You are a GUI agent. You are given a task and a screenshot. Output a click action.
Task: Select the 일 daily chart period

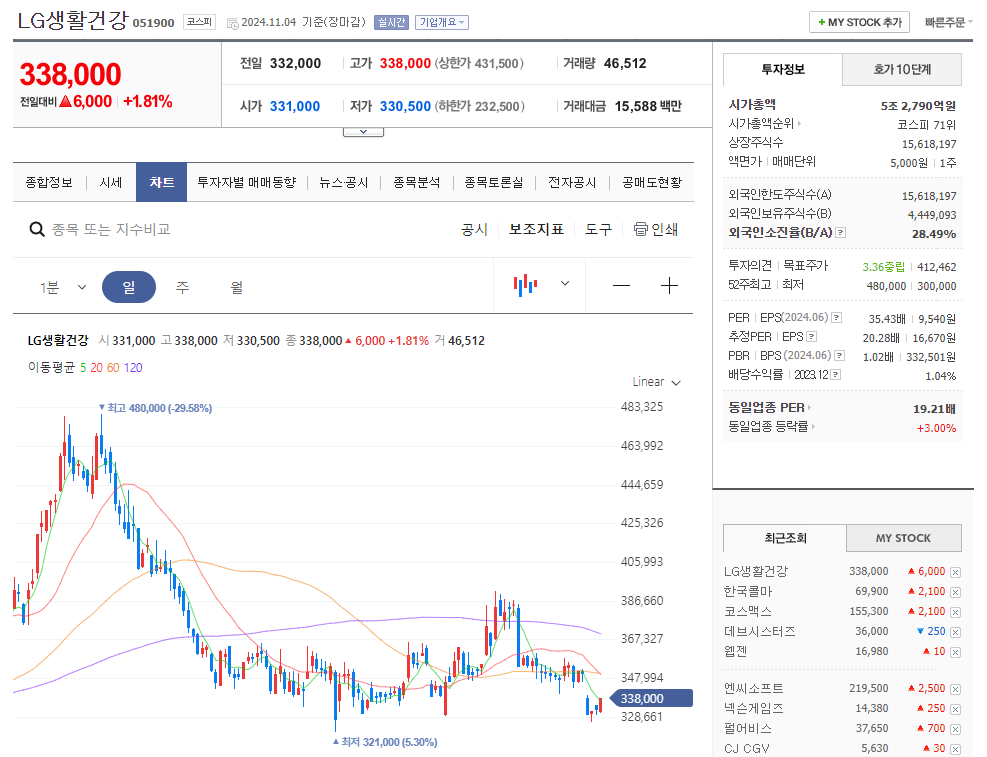[x=129, y=287]
